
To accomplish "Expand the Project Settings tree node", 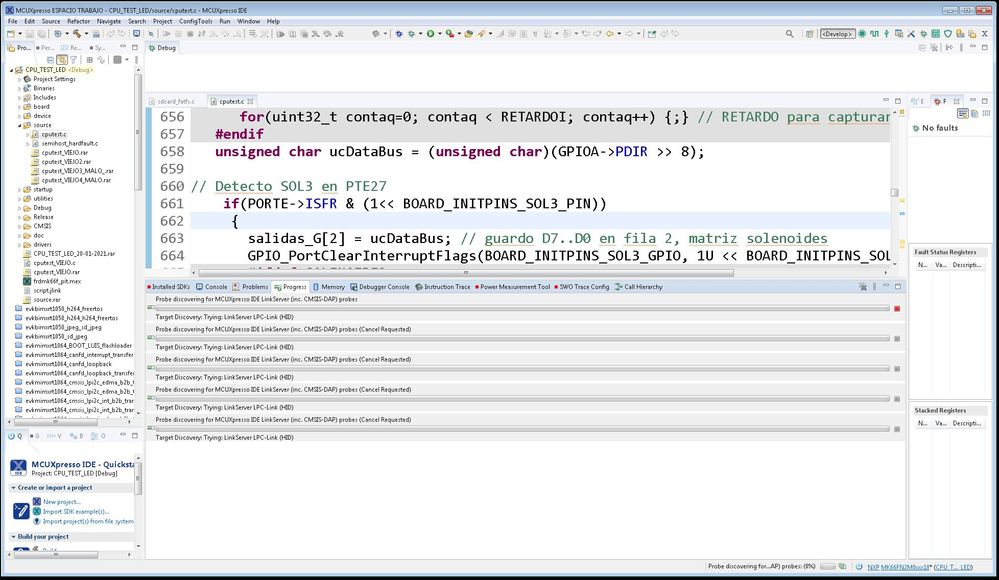I will (20, 80).
